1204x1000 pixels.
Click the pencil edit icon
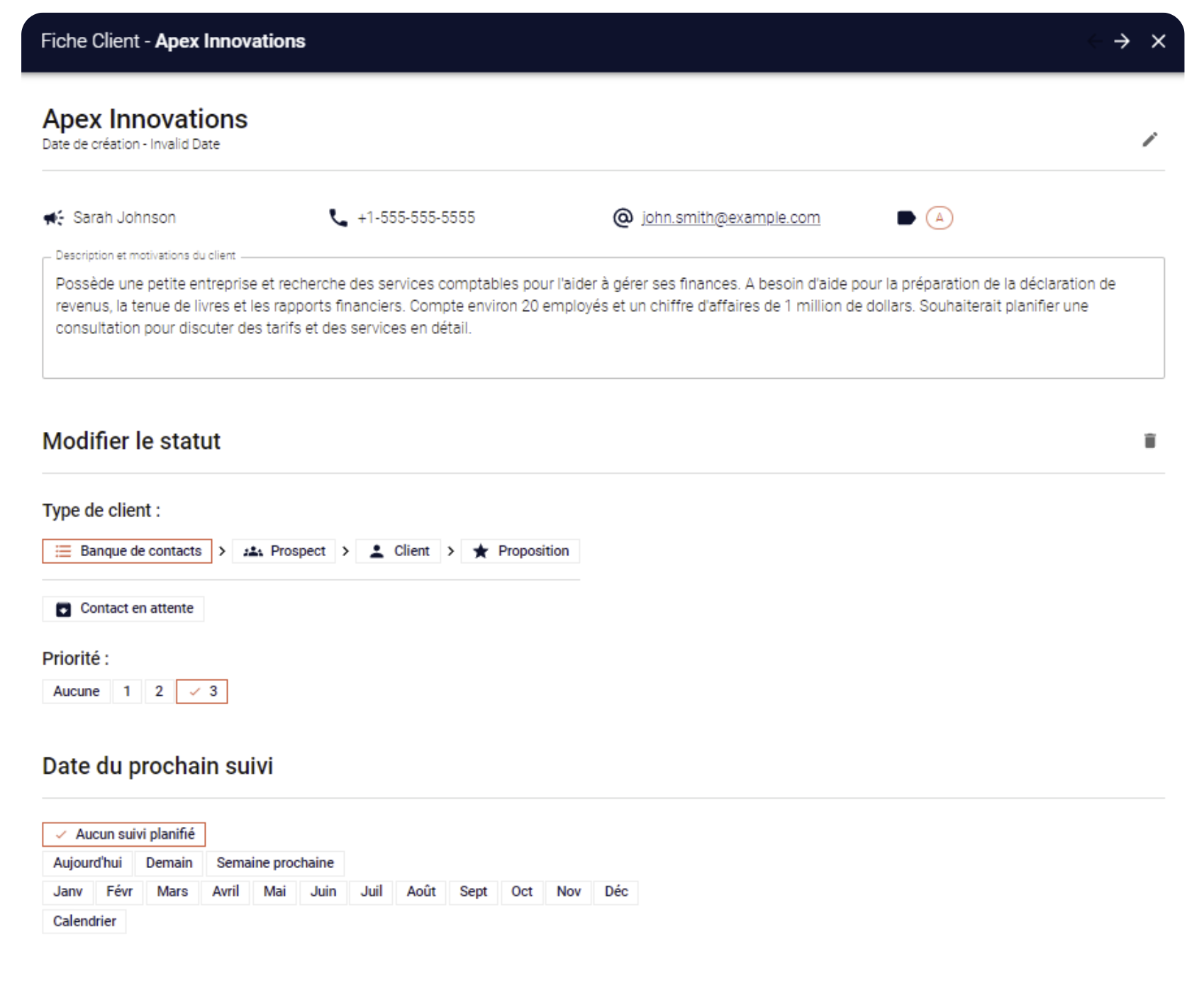[x=1149, y=140]
